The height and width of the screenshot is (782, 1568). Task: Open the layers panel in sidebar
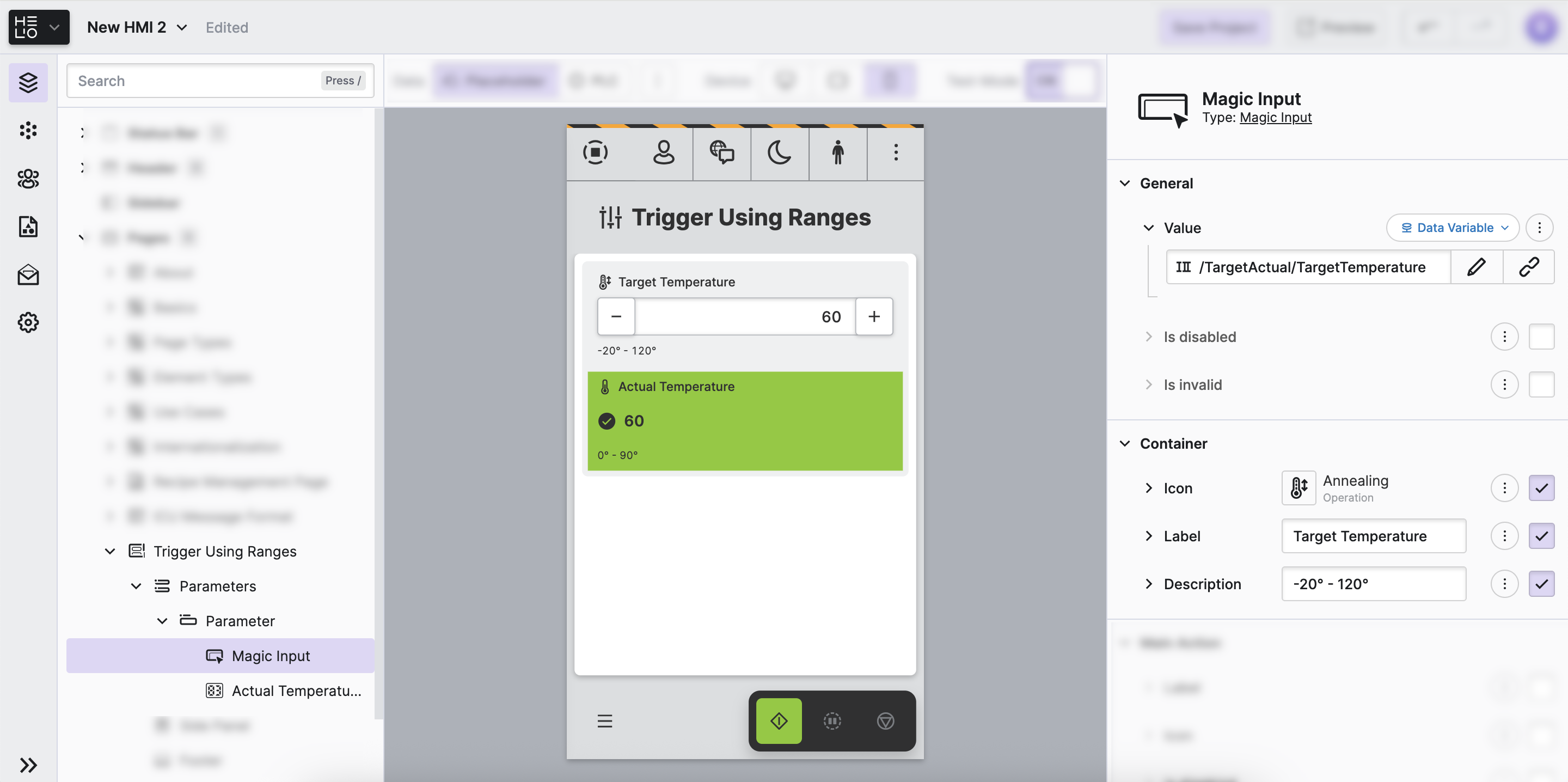click(28, 82)
